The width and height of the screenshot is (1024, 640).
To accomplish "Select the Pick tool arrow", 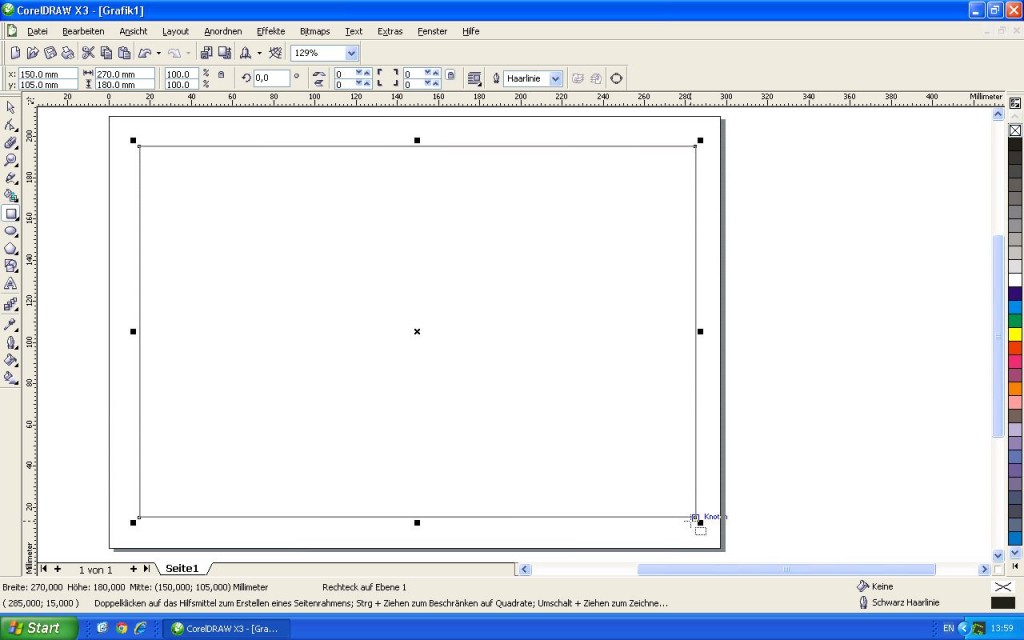I will (10, 107).
